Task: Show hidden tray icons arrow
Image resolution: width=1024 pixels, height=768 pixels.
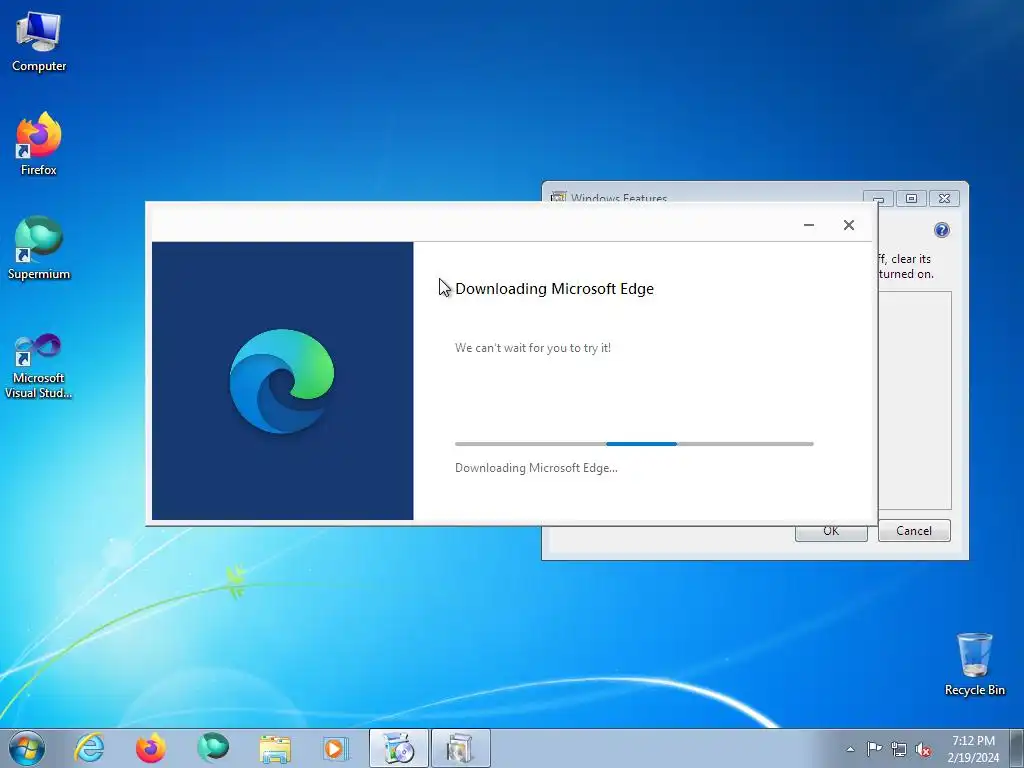Action: click(850, 749)
